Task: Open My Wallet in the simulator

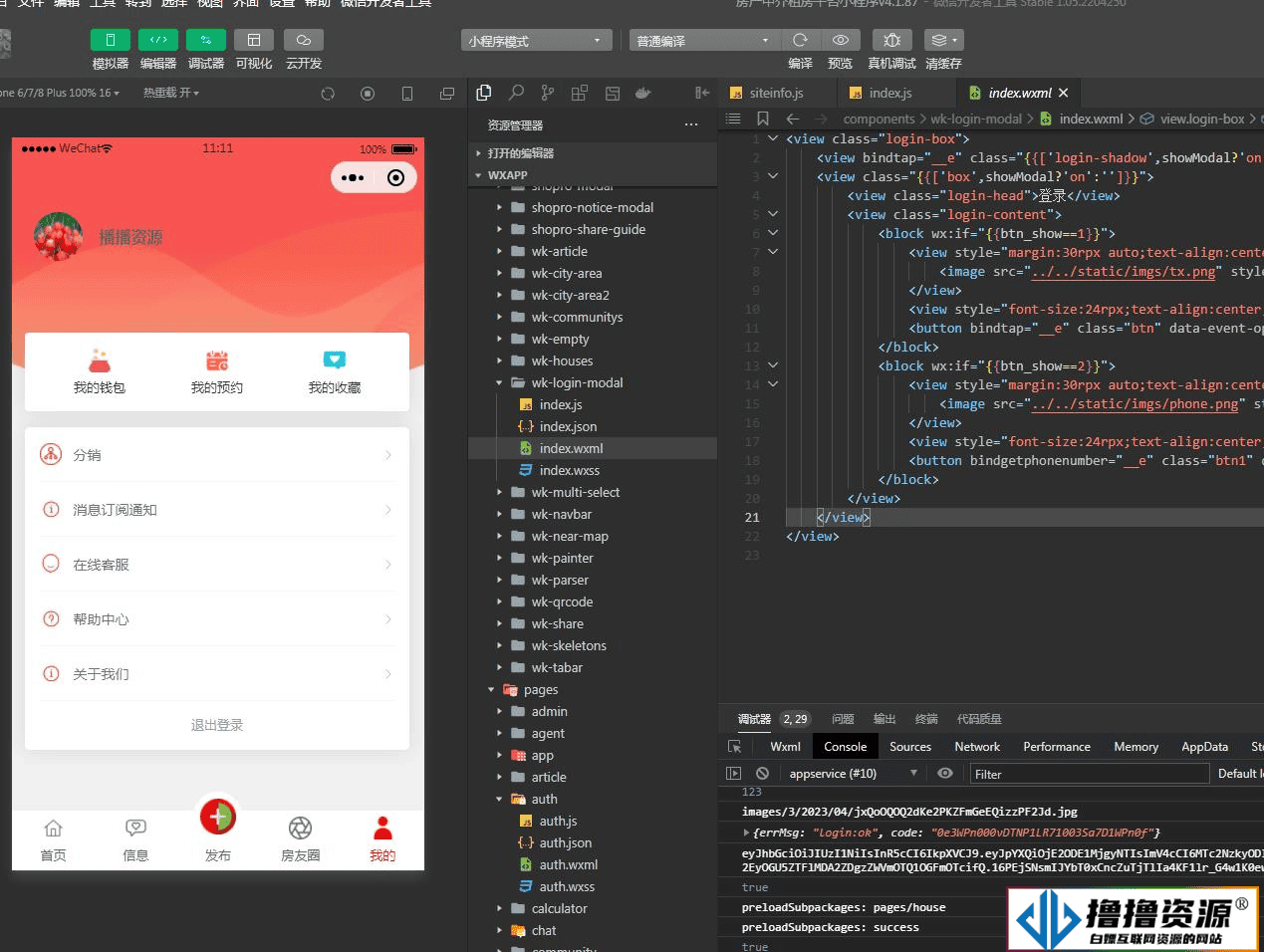Action: point(100,372)
